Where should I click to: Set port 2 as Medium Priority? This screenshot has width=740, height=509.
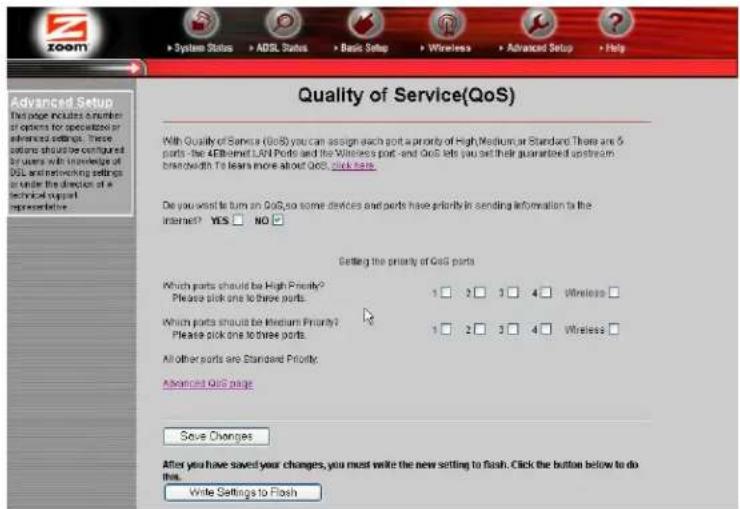[480, 329]
